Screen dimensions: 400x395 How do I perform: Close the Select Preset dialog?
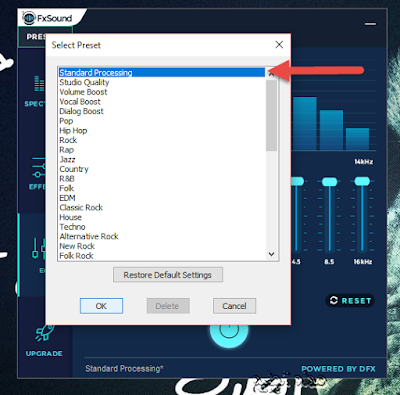tap(279, 45)
